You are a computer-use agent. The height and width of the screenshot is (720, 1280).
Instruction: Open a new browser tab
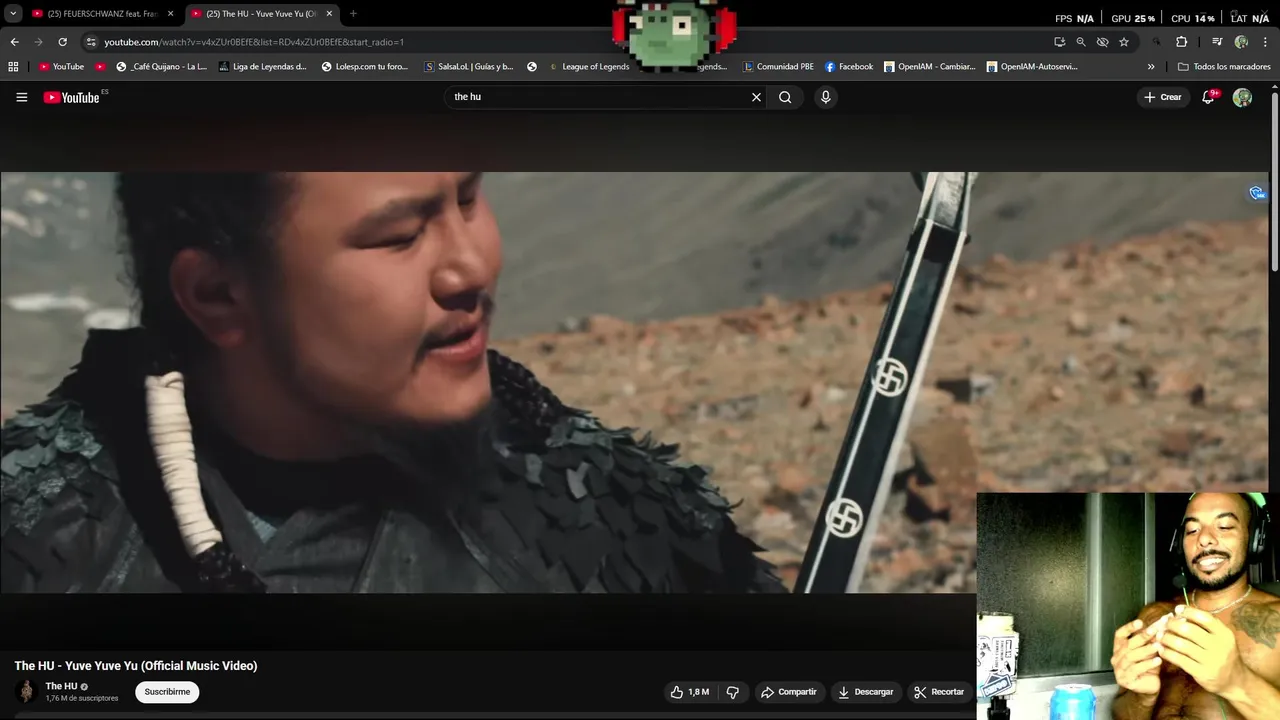tap(353, 14)
